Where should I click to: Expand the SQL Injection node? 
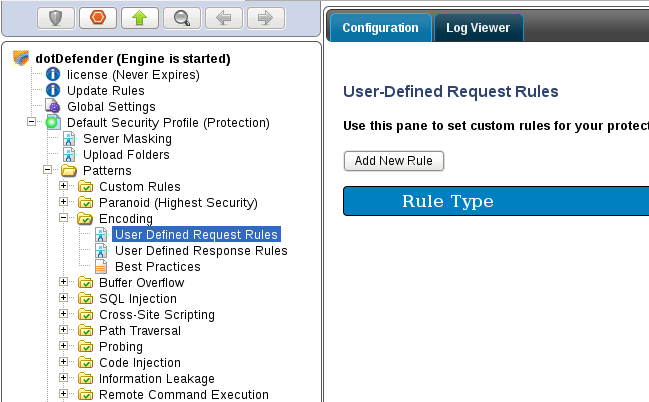point(63,298)
